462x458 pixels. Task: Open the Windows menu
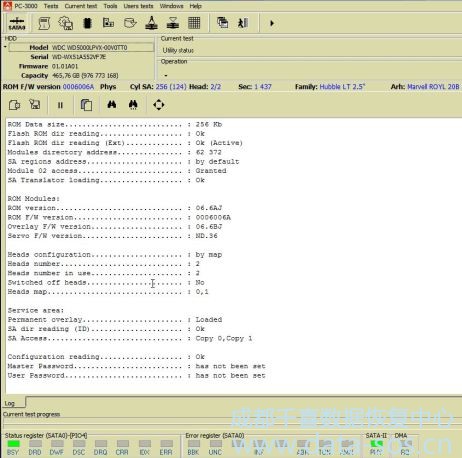(171, 6)
